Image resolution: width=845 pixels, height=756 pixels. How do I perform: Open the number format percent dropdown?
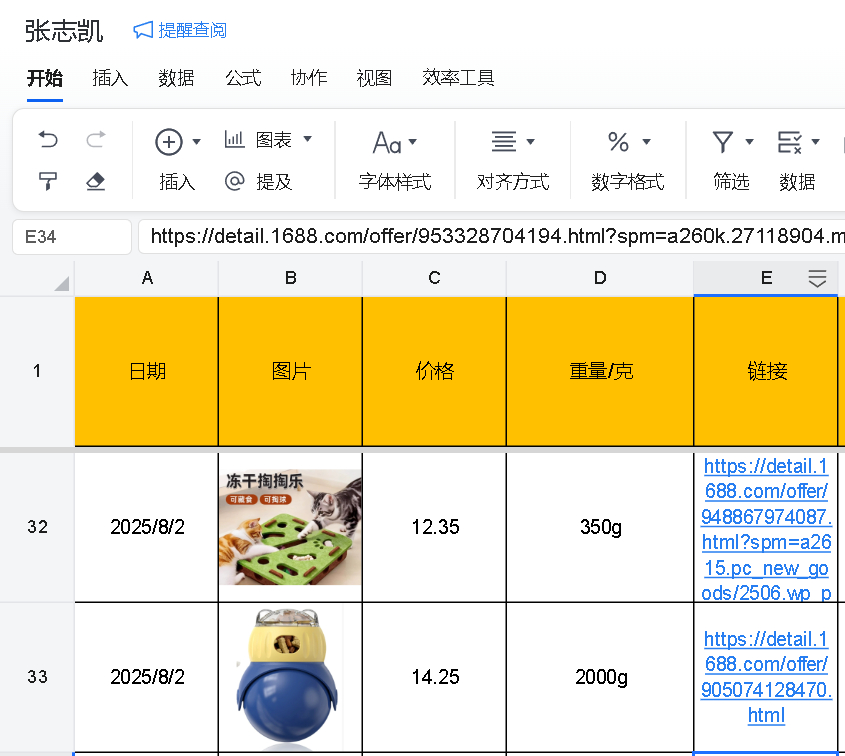click(646, 142)
